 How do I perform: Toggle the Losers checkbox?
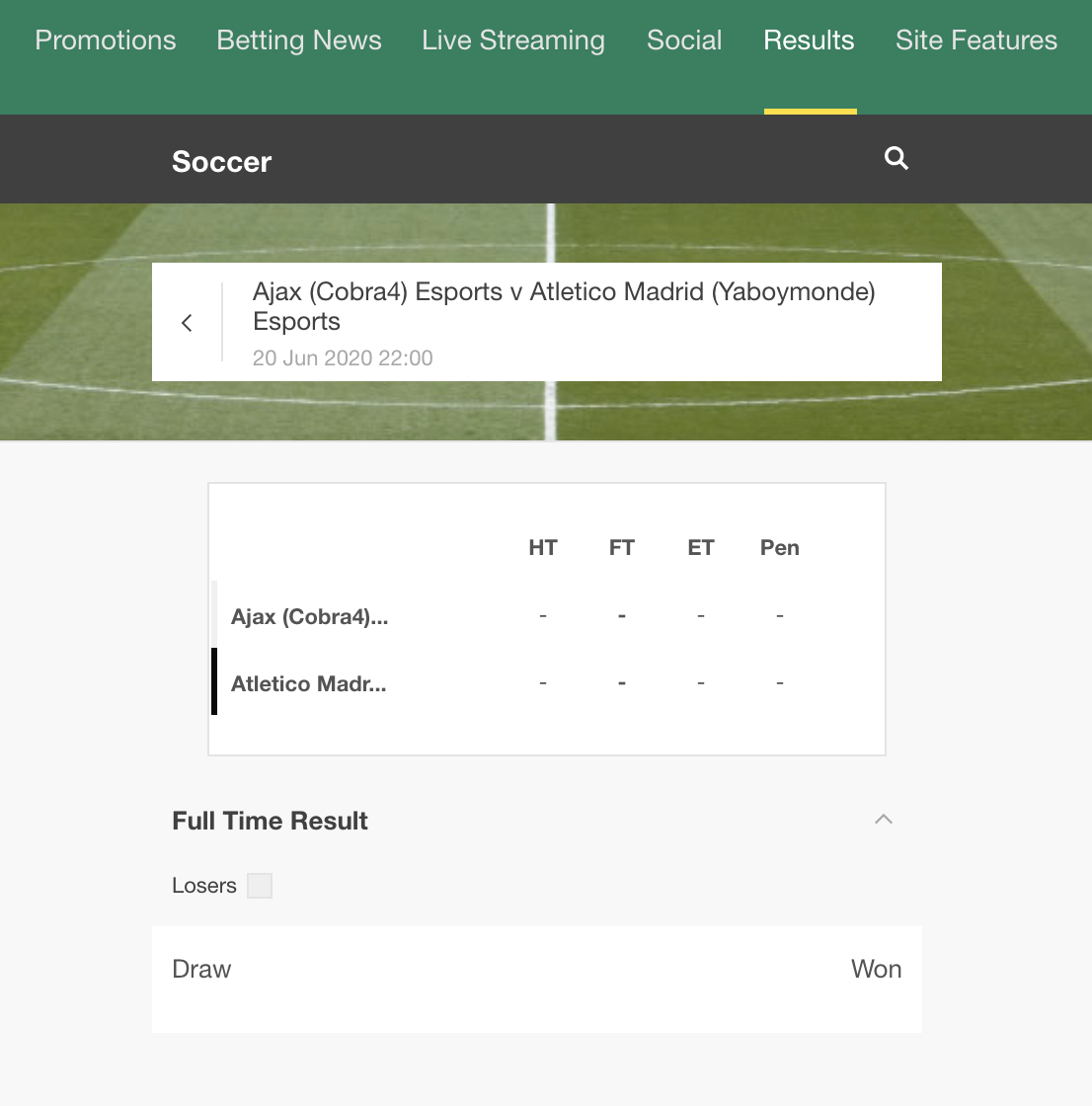pyautogui.click(x=260, y=885)
